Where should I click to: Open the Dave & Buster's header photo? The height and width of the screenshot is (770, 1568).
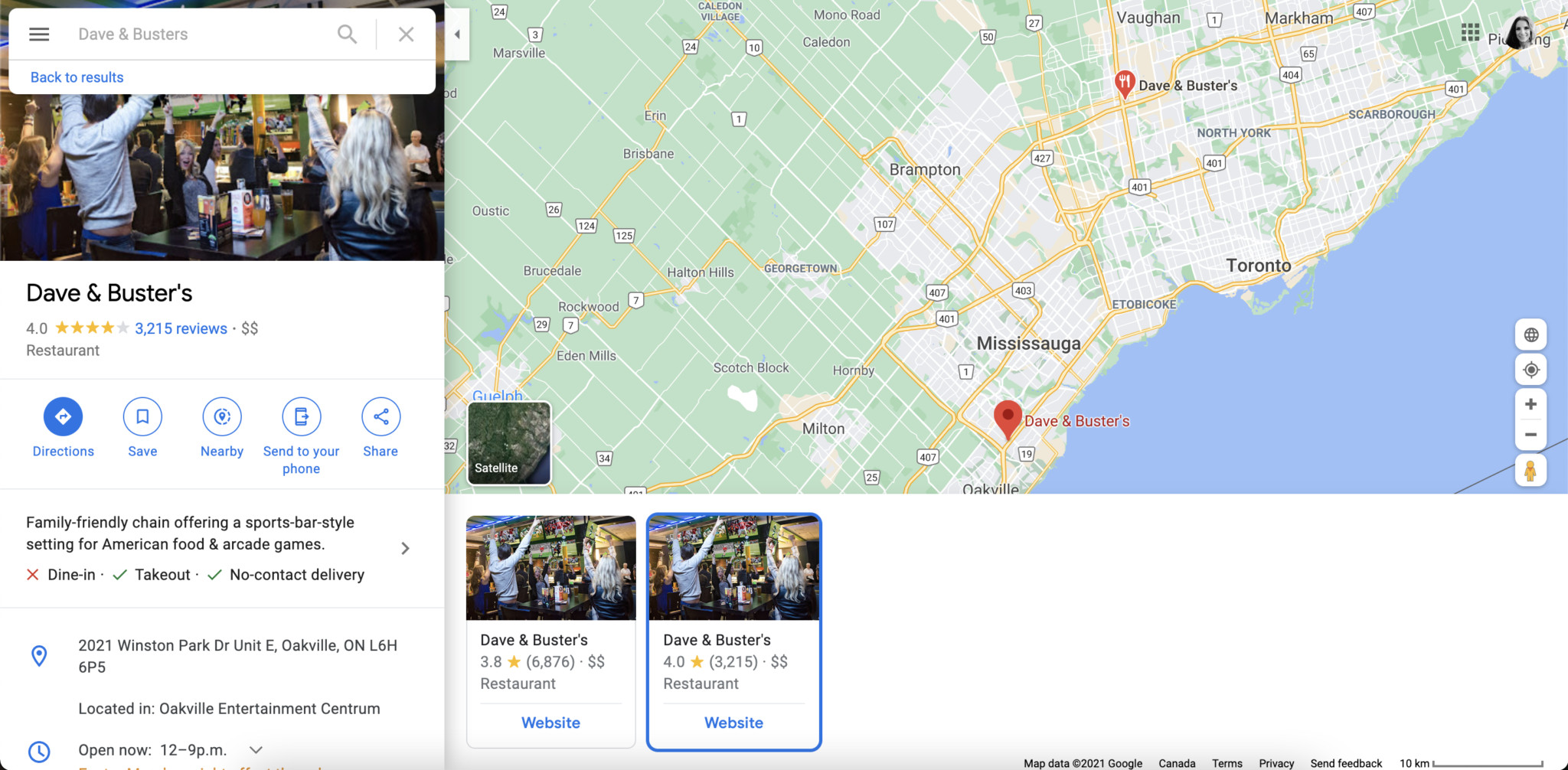click(222, 178)
